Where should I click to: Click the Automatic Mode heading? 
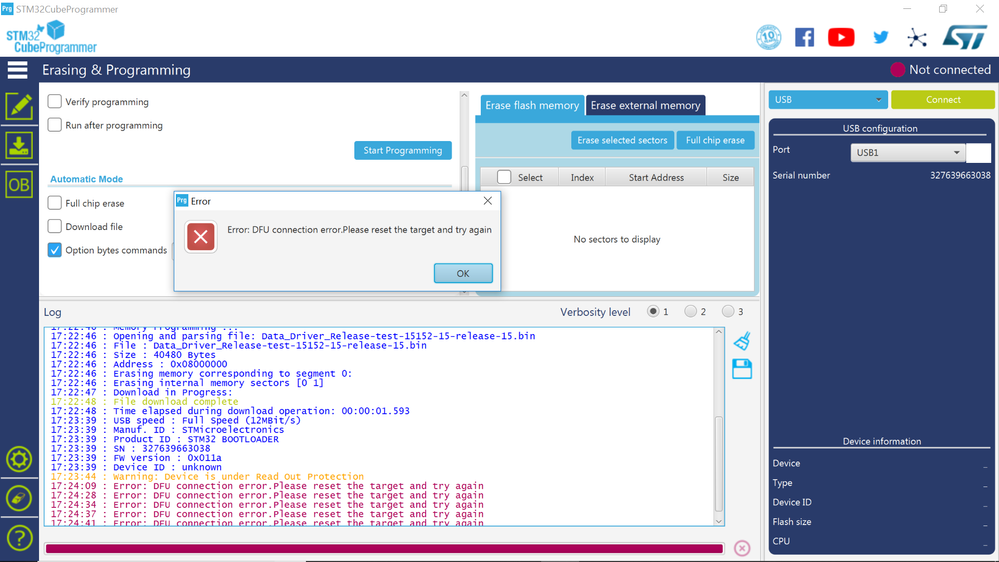coord(87,179)
